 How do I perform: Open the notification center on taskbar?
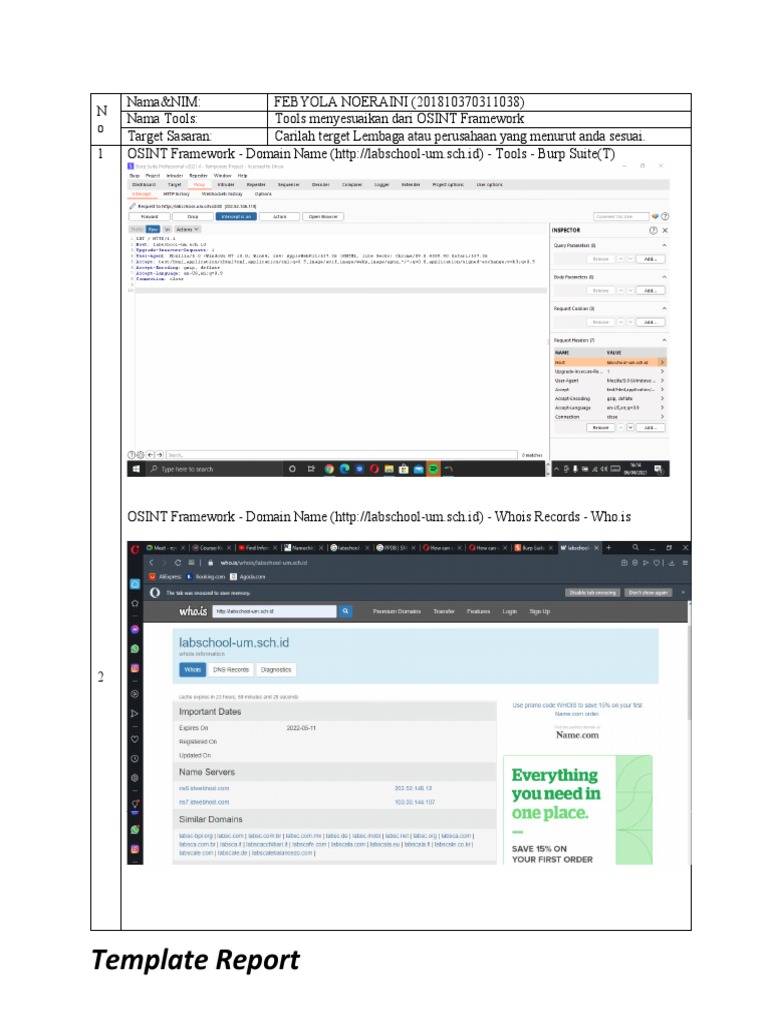(x=658, y=469)
